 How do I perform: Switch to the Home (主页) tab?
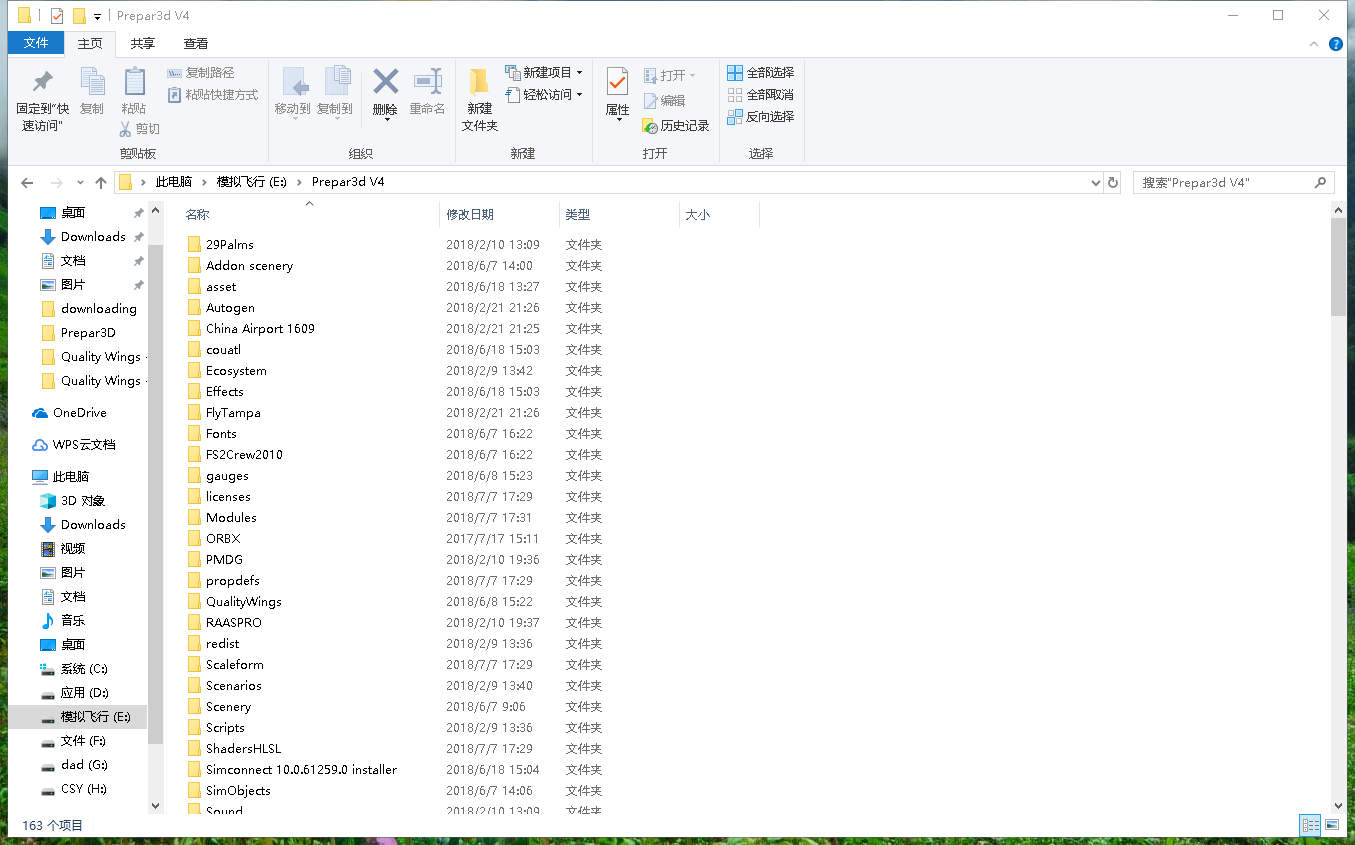[90, 43]
